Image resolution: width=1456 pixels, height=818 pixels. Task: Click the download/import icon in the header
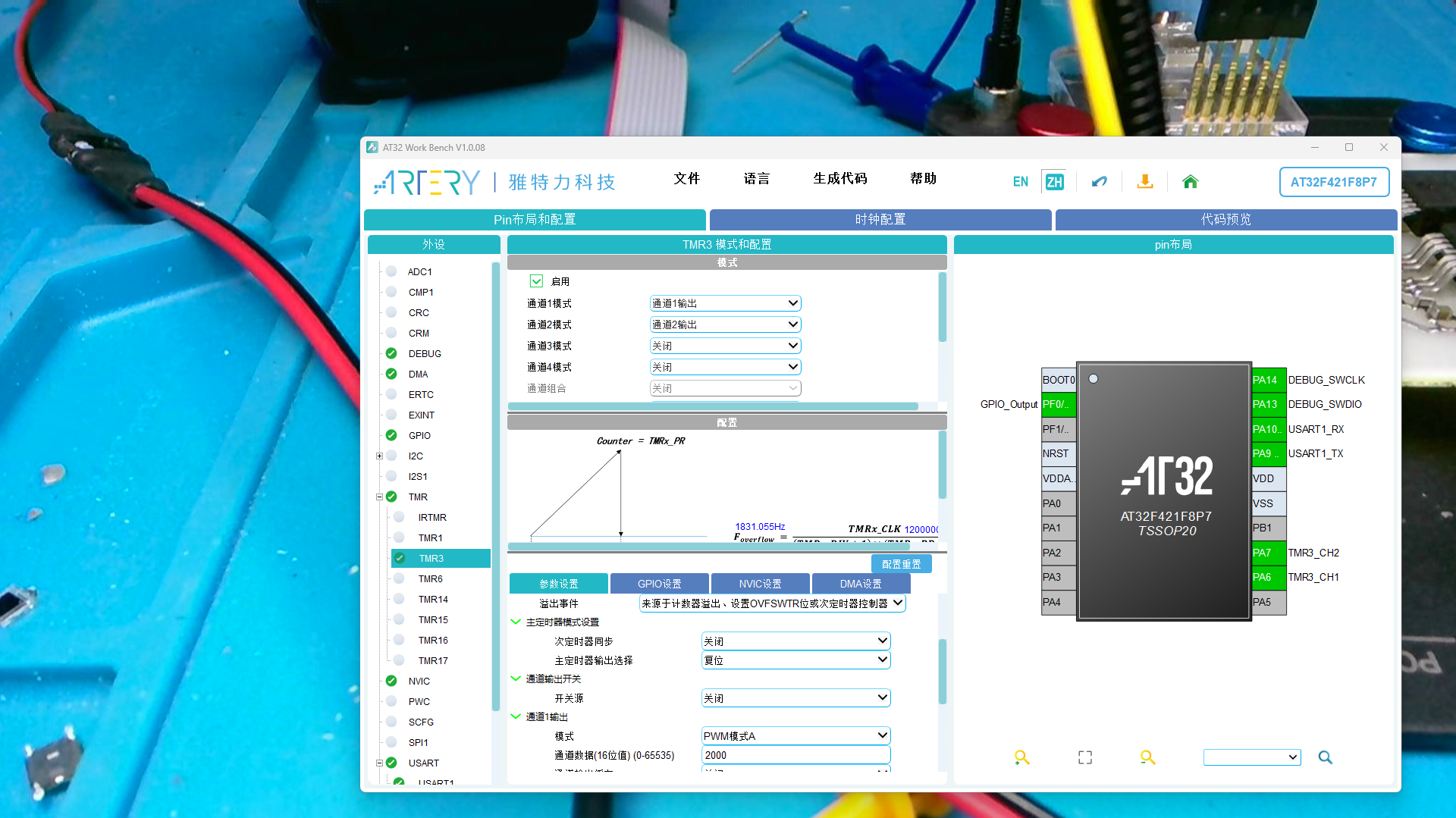point(1144,182)
